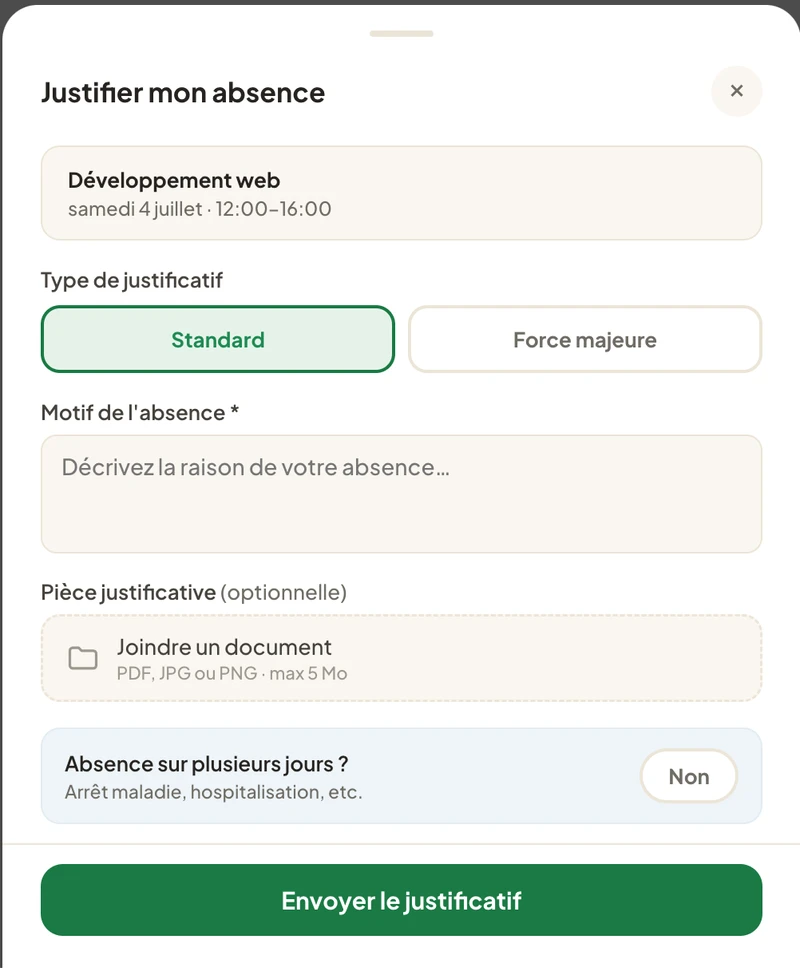Image resolution: width=800 pixels, height=968 pixels.
Task: Click the Joindre un document label
Action: point(224,647)
